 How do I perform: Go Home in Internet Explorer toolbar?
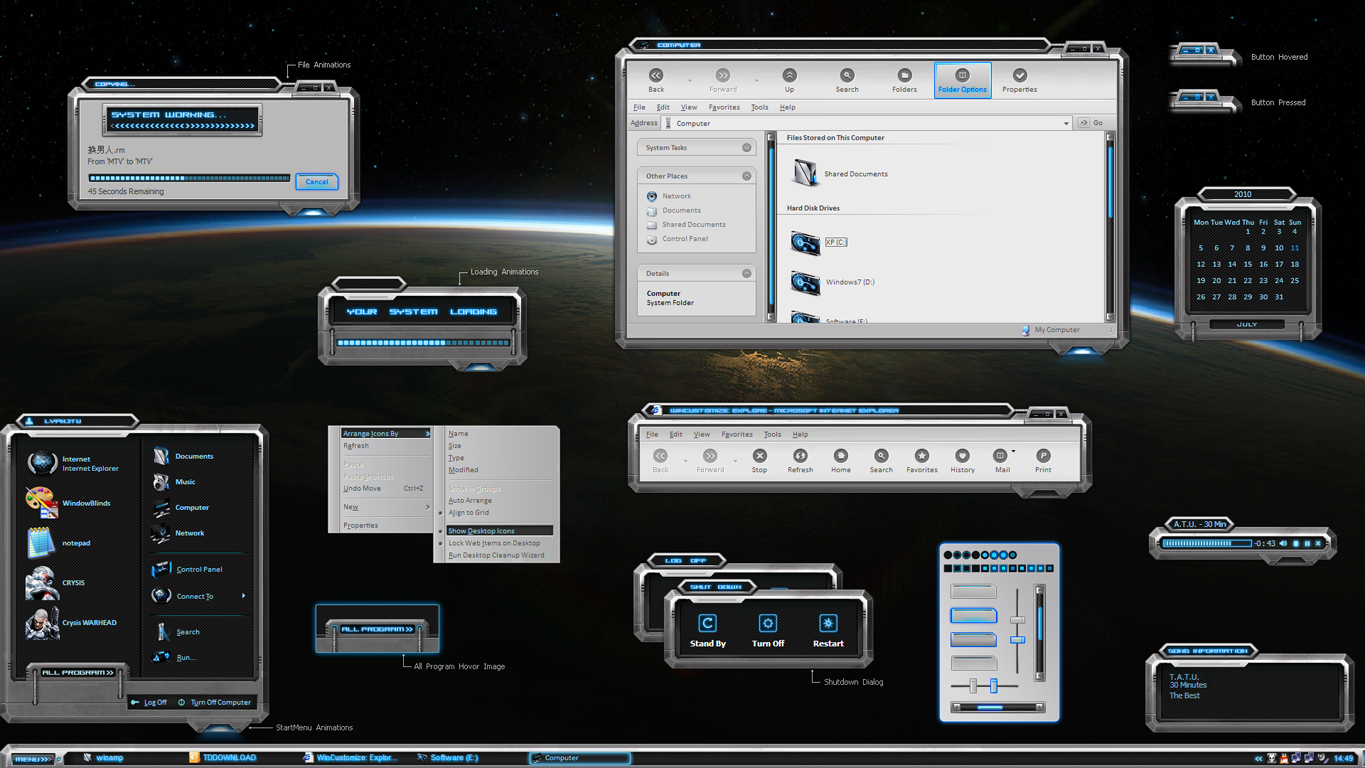tap(840, 460)
